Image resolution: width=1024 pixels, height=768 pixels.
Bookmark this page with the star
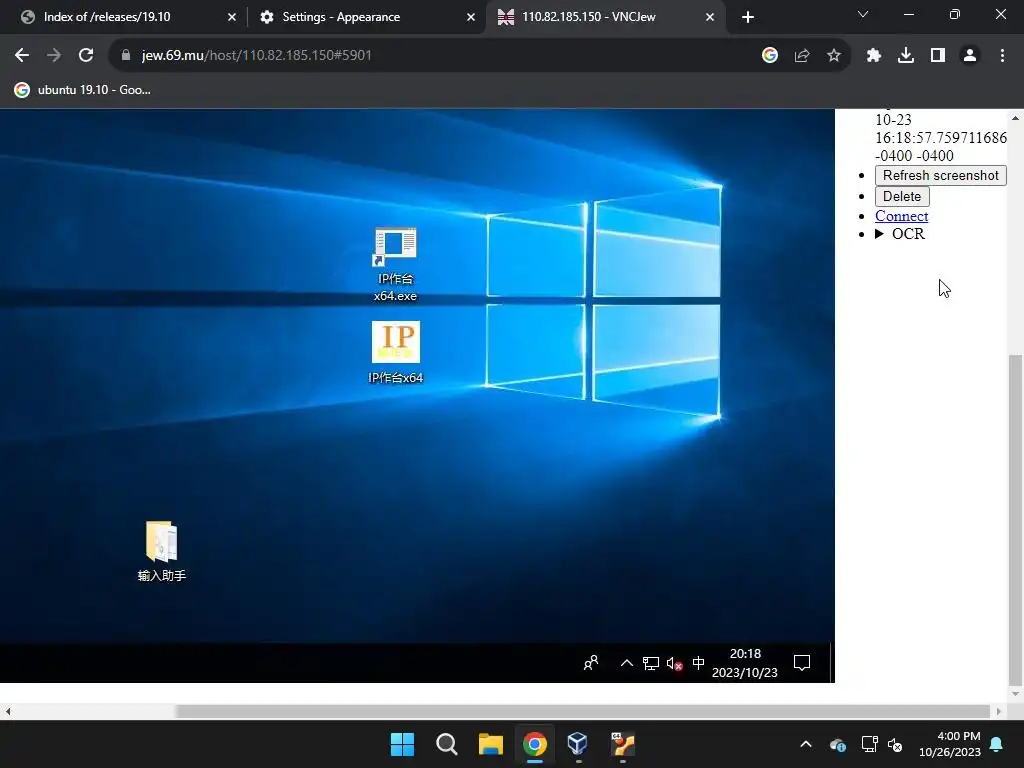(x=834, y=56)
